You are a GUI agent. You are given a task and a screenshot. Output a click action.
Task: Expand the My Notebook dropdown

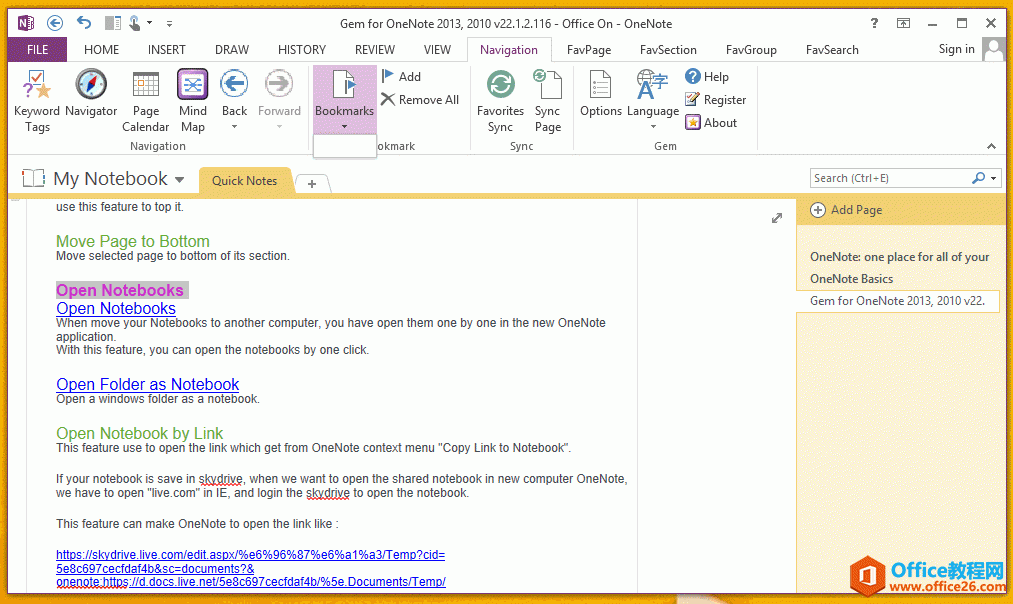(180, 180)
